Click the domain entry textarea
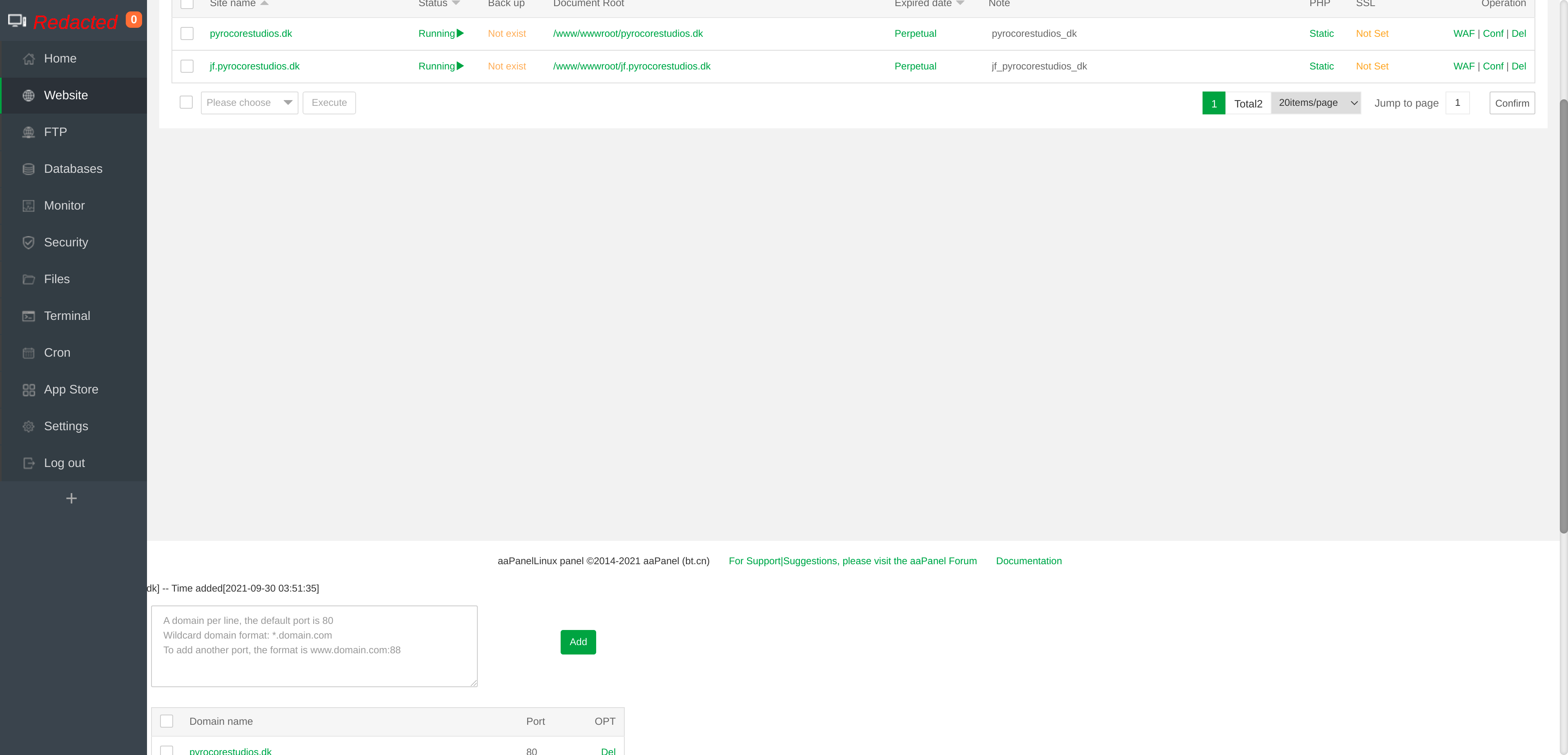 tap(314, 646)
